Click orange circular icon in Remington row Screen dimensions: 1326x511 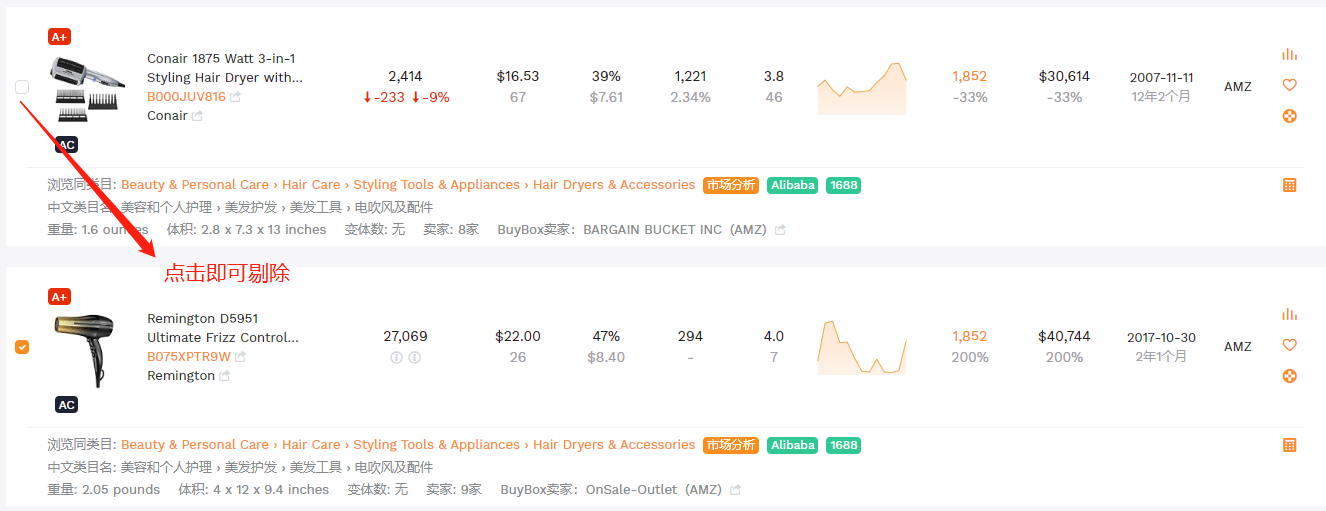pos(1289,376)
